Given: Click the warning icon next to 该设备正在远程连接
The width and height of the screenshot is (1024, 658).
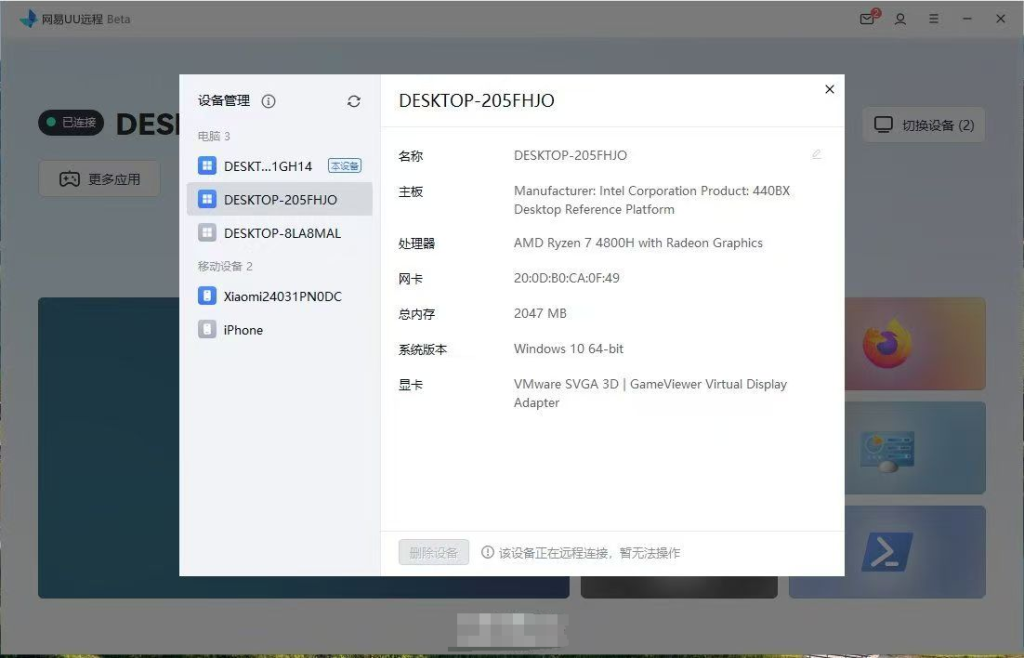Looking at the screenshot, I should point(488,553).
